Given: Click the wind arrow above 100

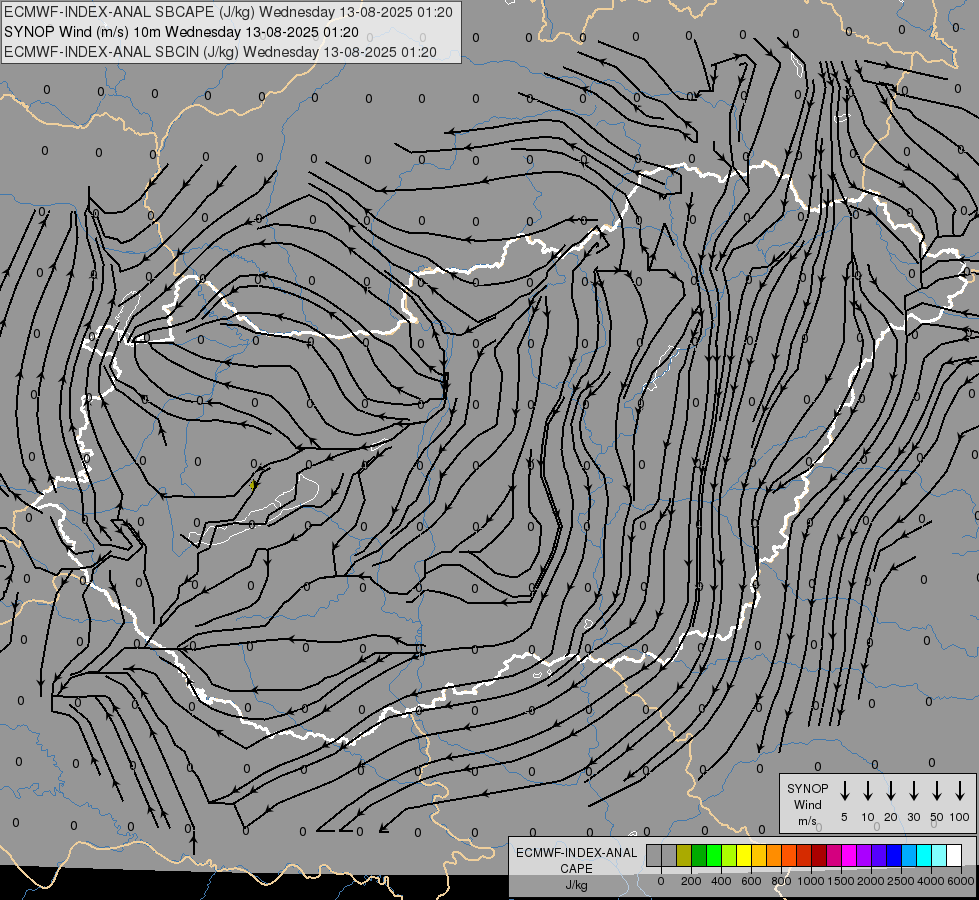Looking at the screenshot, I should click(960, 791).
